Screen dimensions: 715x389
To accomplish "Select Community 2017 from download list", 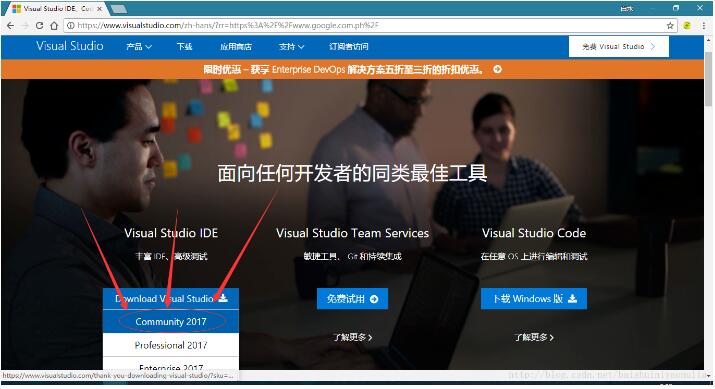I will 171,322.
